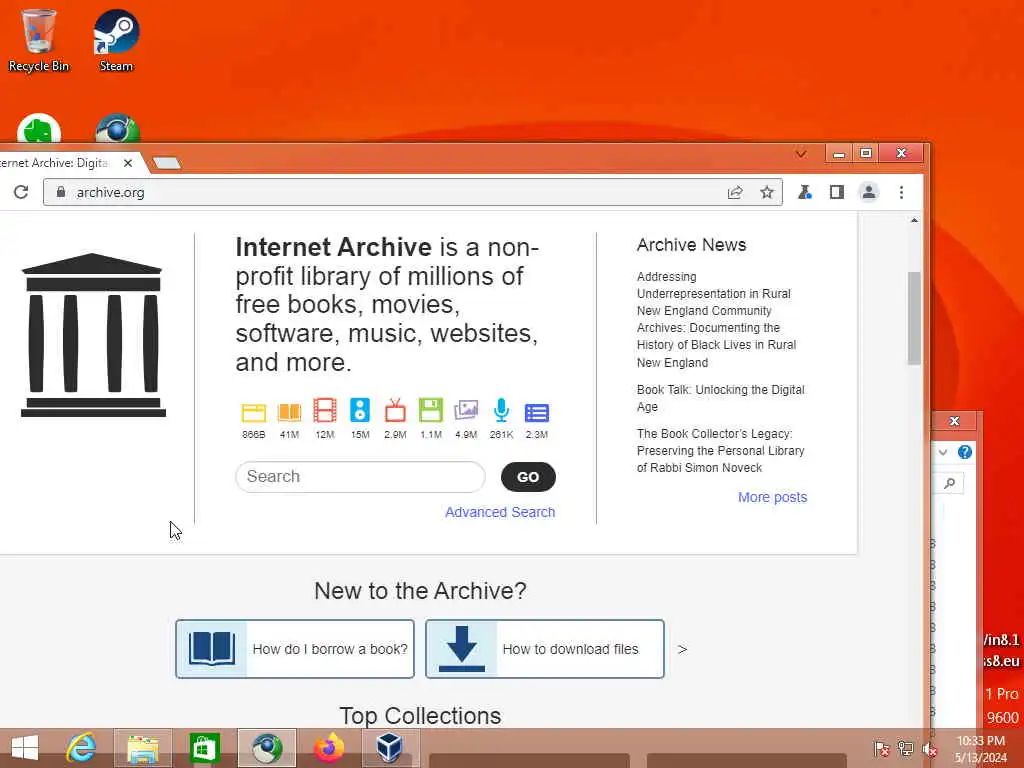Open the Book Talk: Unlocking the Digital Age post
Image resolution: width=1024 pixels, height=768 pixels.
pos(720,398)
